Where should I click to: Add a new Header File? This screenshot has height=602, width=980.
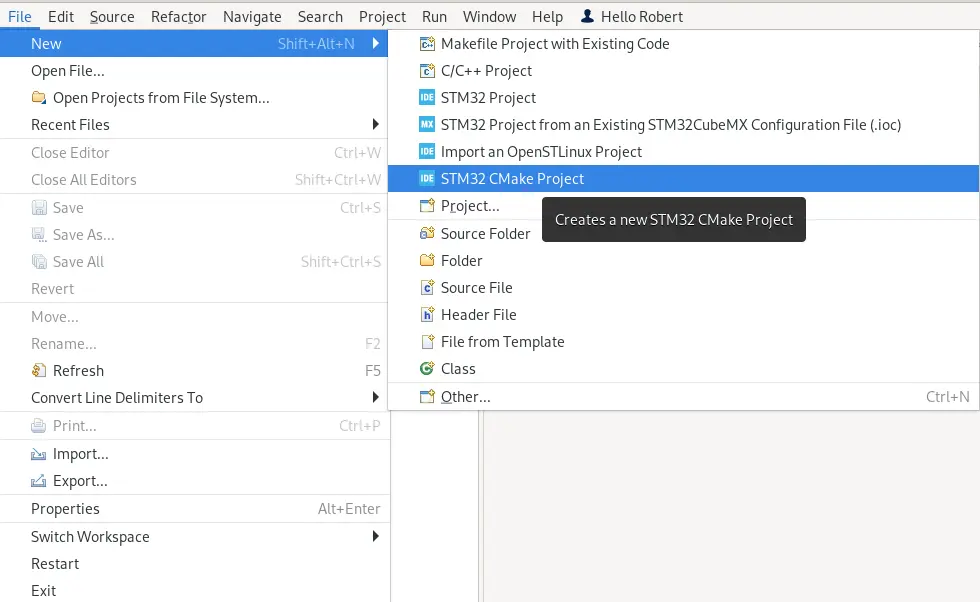478,314
